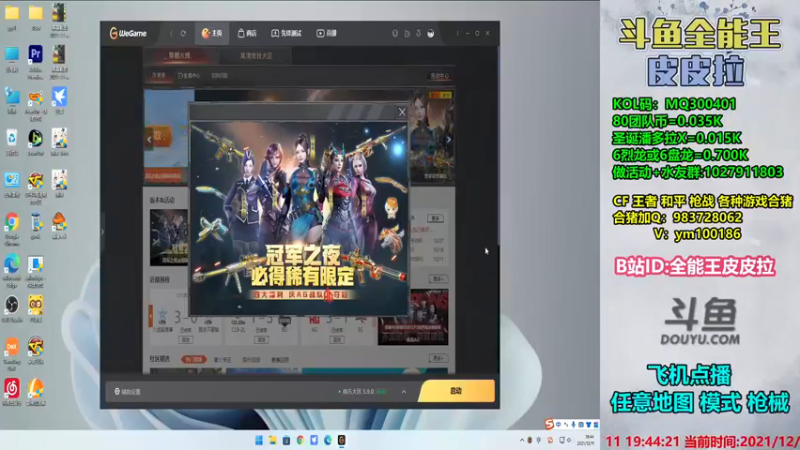Open 辅助设置 at bottom left of WeGame
Image resolution: width=800 pixels, height=450 pixels.
[128, 392]
